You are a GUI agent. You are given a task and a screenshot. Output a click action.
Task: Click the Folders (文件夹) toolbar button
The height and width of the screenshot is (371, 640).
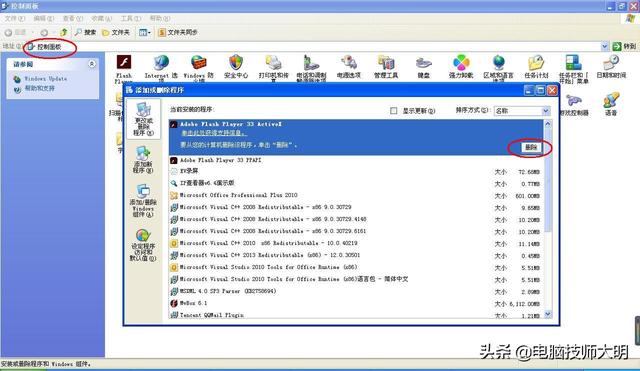coord(116,32)
